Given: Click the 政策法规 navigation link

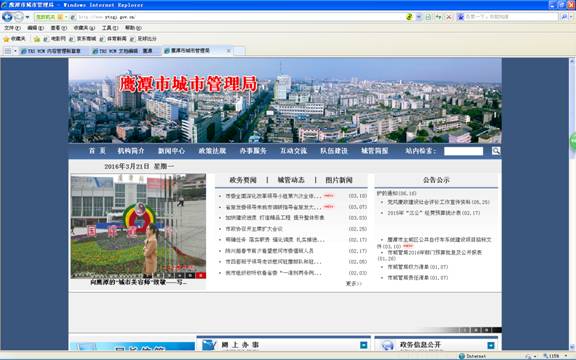Looking at the screenshot, I should (212, 151).
